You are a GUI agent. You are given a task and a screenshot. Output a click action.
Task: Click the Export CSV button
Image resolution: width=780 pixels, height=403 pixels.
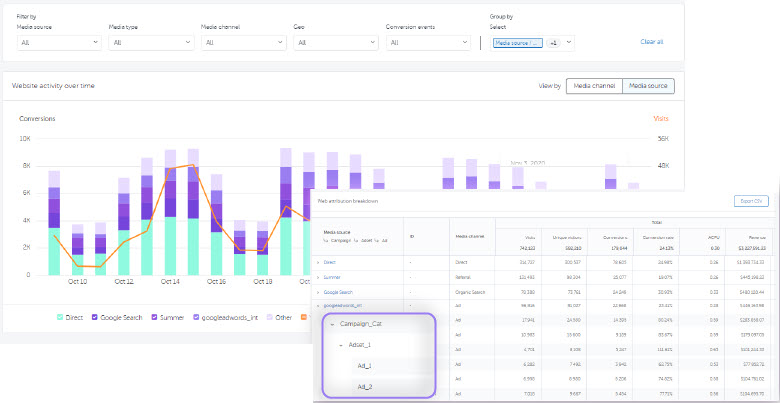[751, 201]
